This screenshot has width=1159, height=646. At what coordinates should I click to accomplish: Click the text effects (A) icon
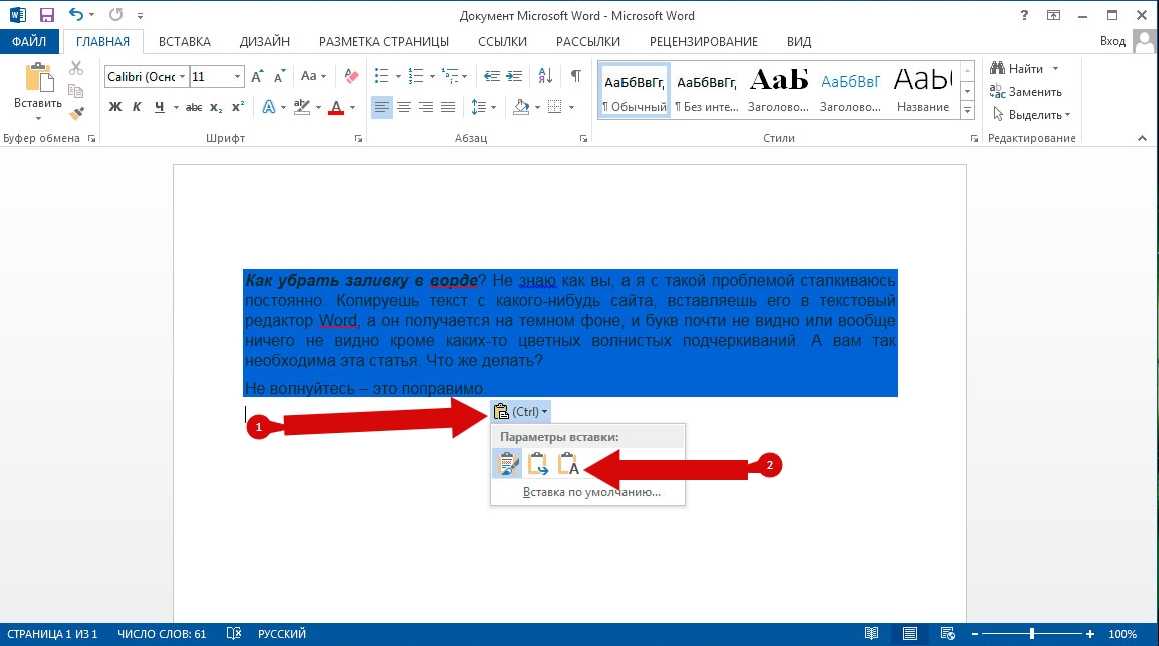(x=268, y=108)
